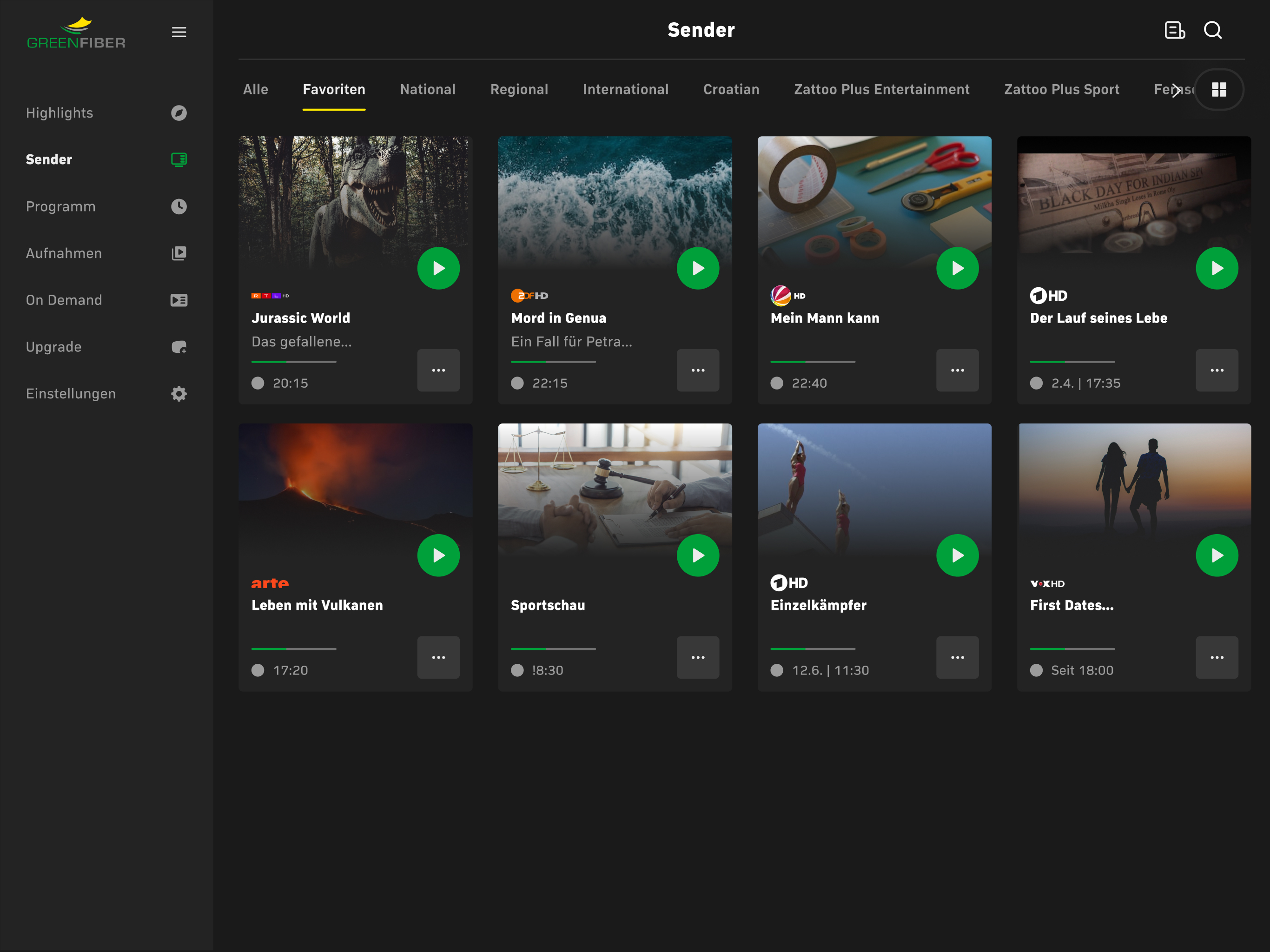Click the RTL HD channel logo
Image resolution: width=1270 pixels, height=952 pixels.
click(x=271, y=296)
